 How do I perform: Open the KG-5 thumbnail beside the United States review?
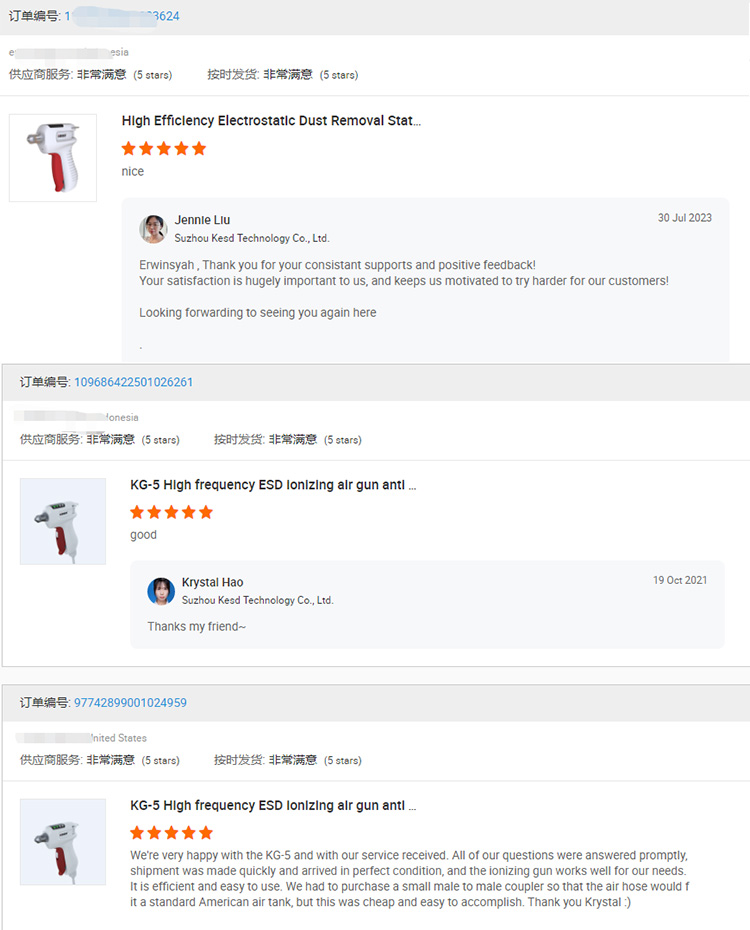coord(63,842)
